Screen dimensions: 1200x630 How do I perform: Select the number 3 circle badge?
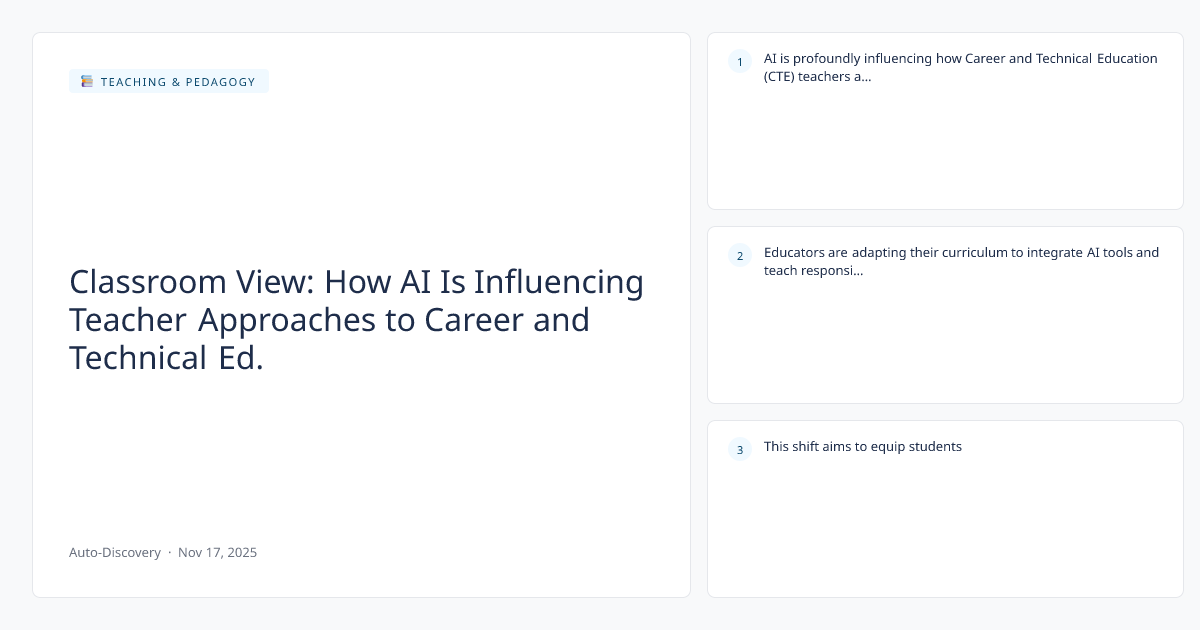tap(740, 450)
